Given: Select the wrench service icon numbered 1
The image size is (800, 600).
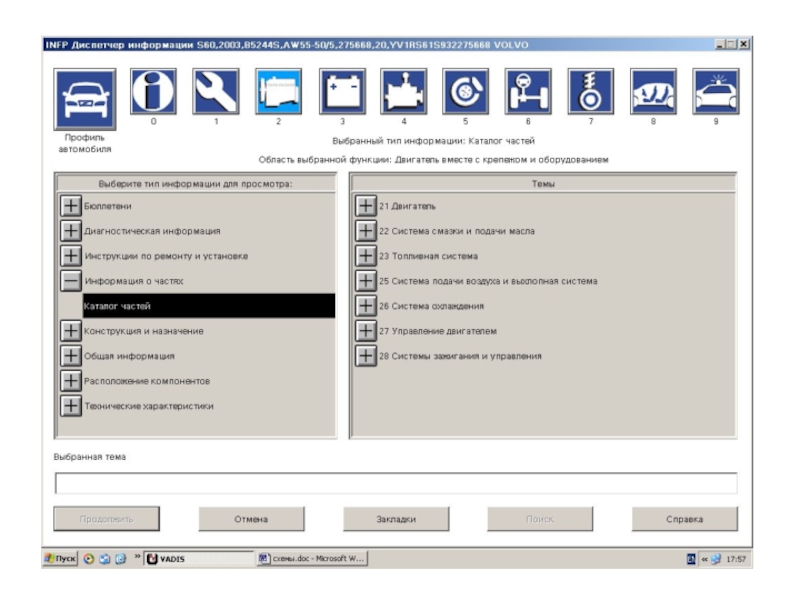Looking at the screenshot, I should [216, 91].
